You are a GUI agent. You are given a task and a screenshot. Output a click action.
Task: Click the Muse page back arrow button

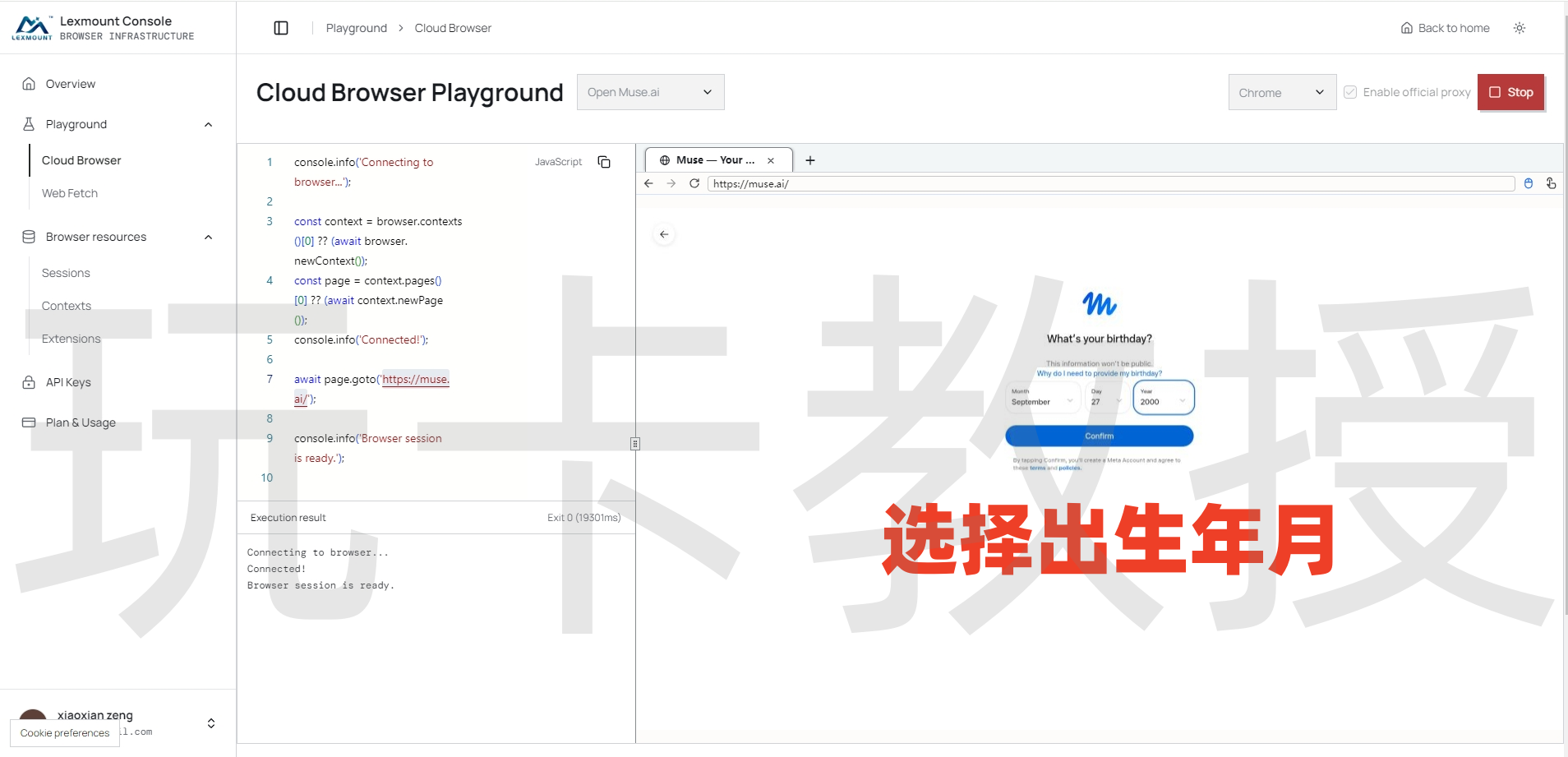664,234
